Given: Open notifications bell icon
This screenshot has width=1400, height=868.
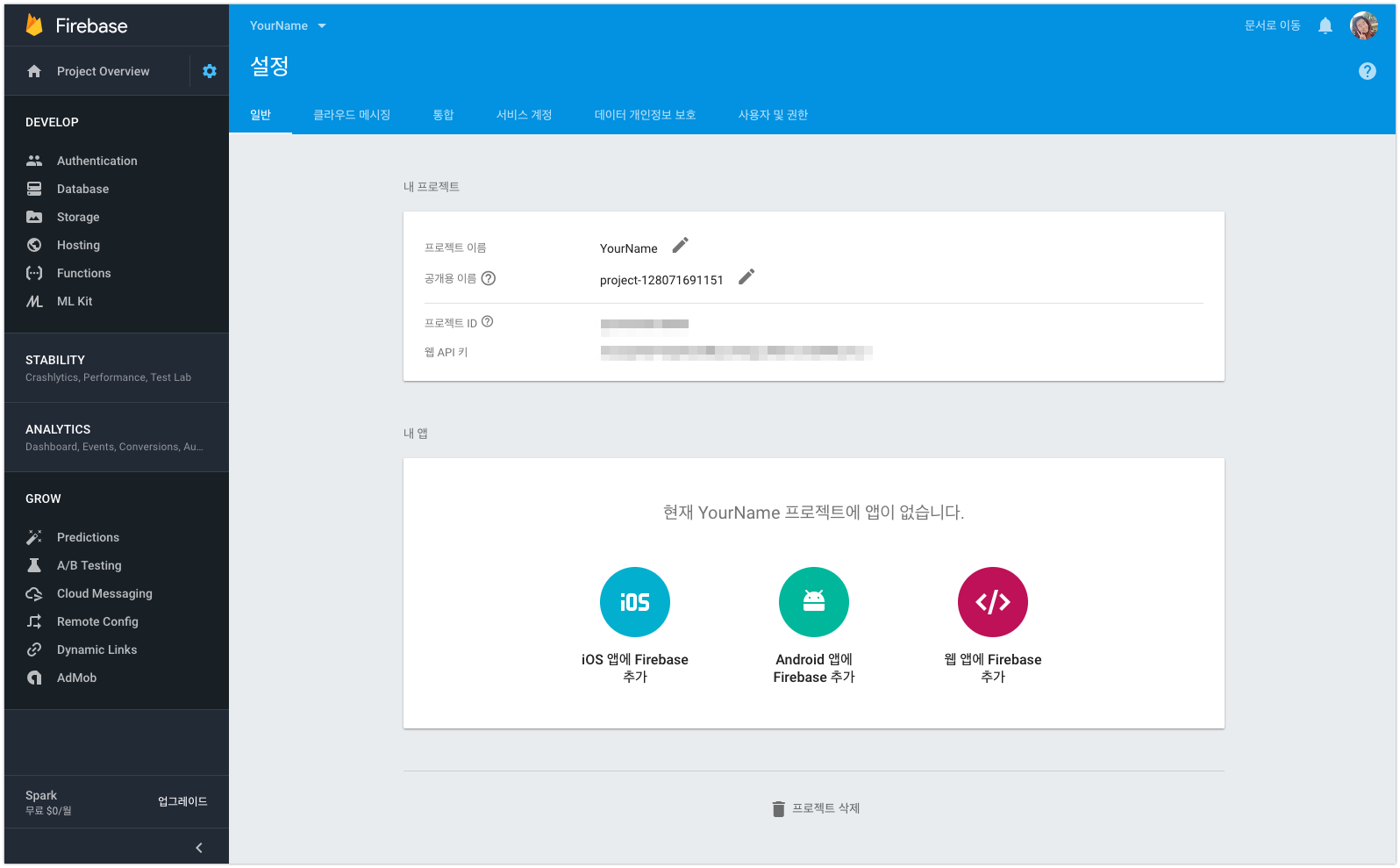Looking at the screenshot, I should pyautogui.click(x=1325, y=25).
